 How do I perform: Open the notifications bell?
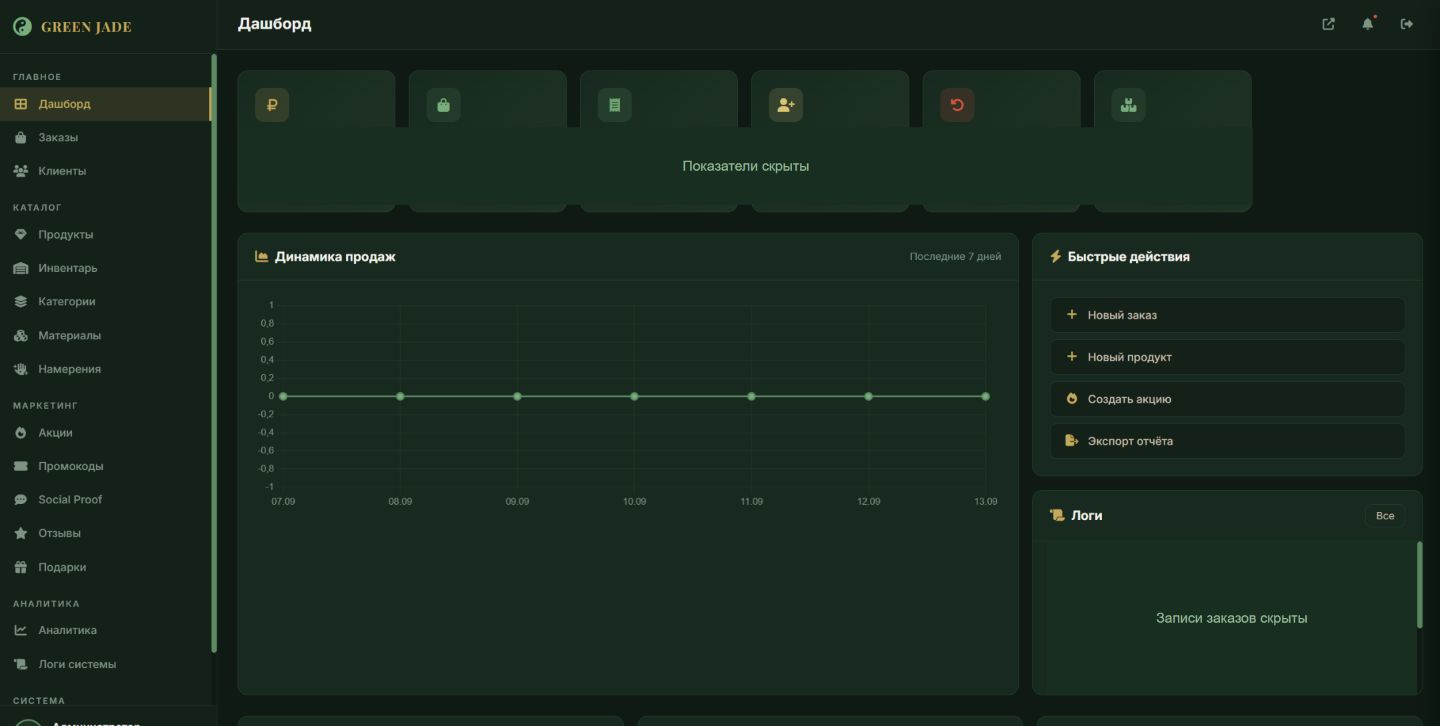pos(1368,24)
